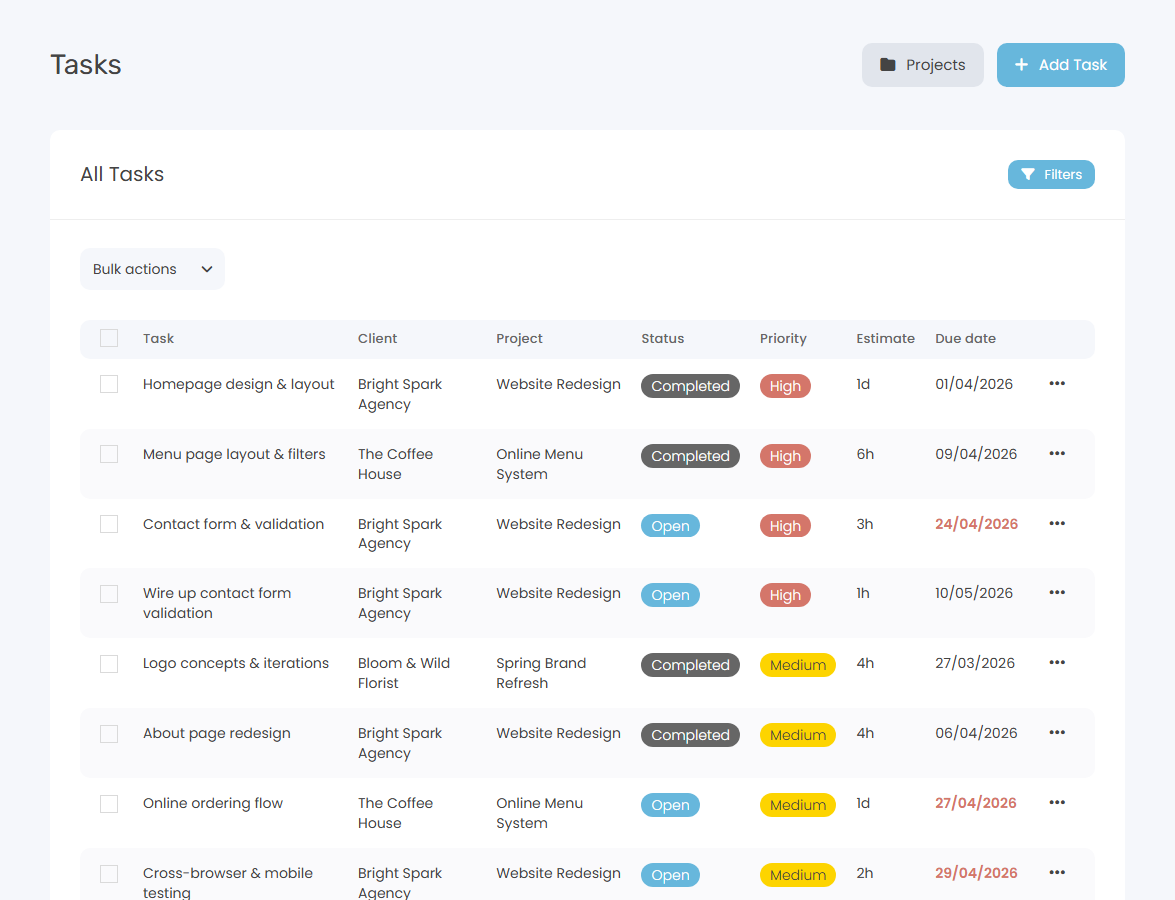Click Open badge on Online ordering flow row
1175x900 pixels.
[x=670, y=805]
